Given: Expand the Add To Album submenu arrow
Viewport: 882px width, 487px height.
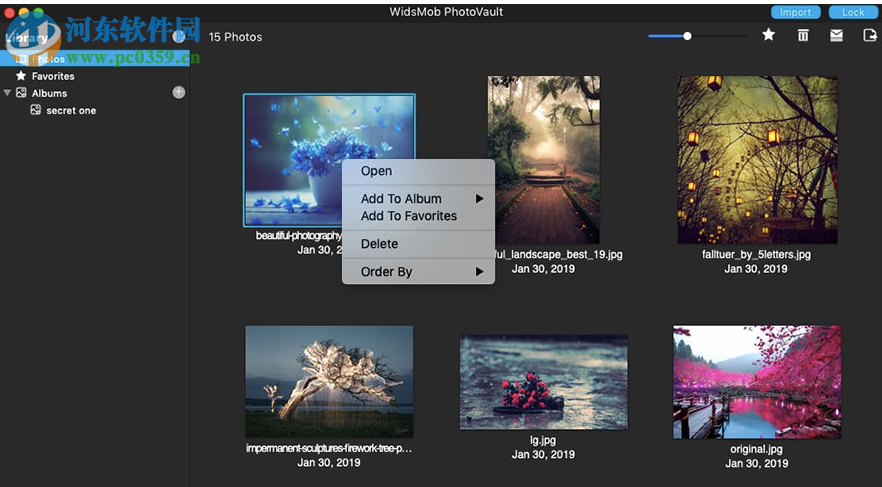Looking at the screenshot, I should 479,199.
